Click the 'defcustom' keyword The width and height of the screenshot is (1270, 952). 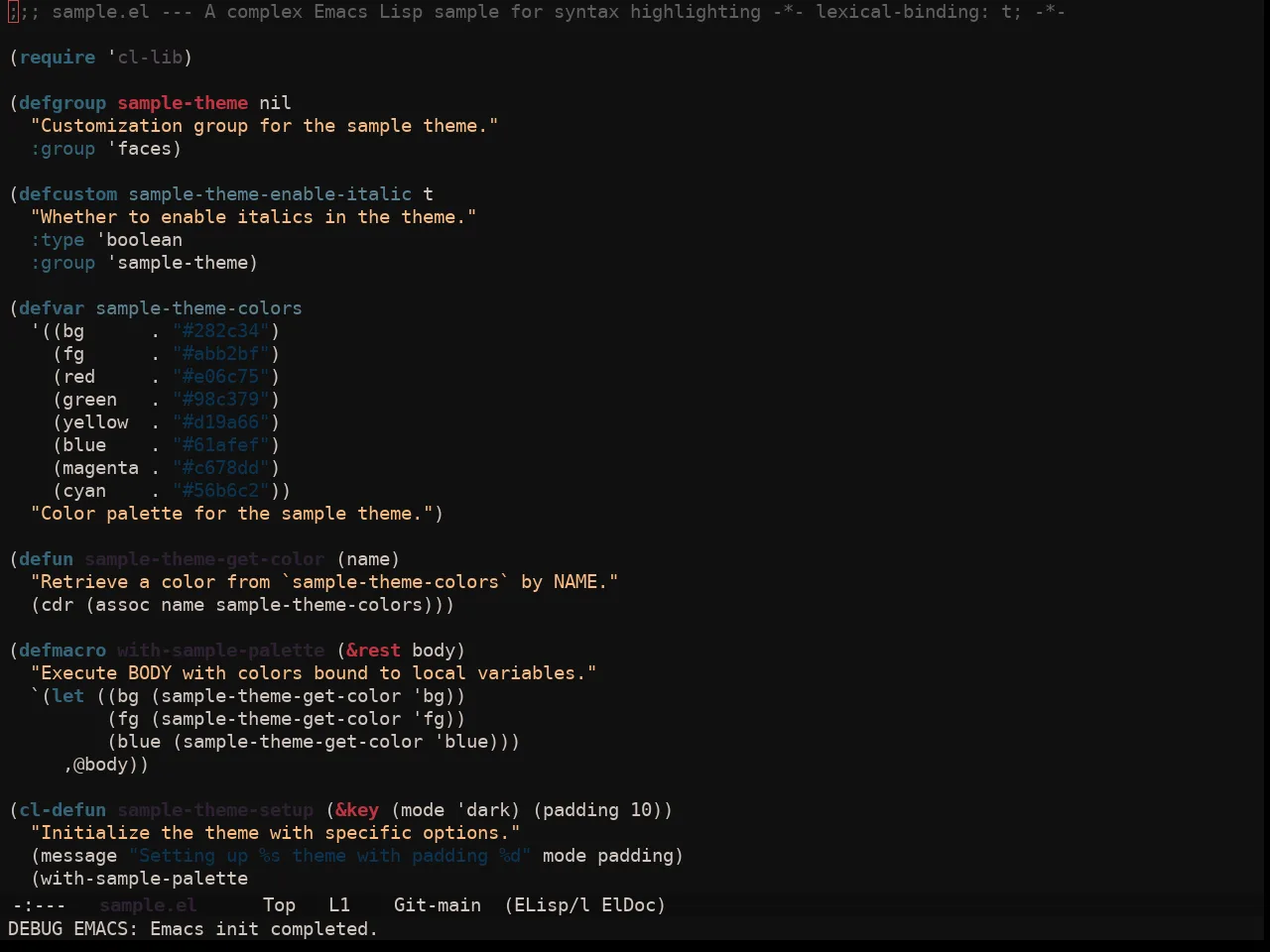coord(68,194)
